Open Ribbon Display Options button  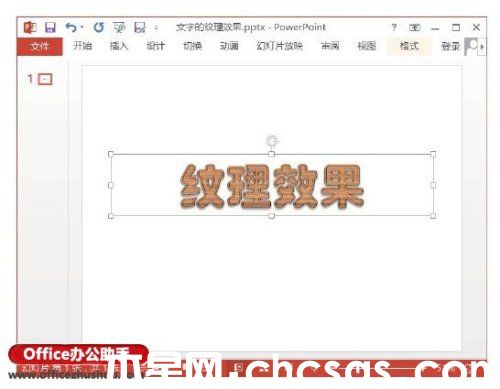click(414, 28)
